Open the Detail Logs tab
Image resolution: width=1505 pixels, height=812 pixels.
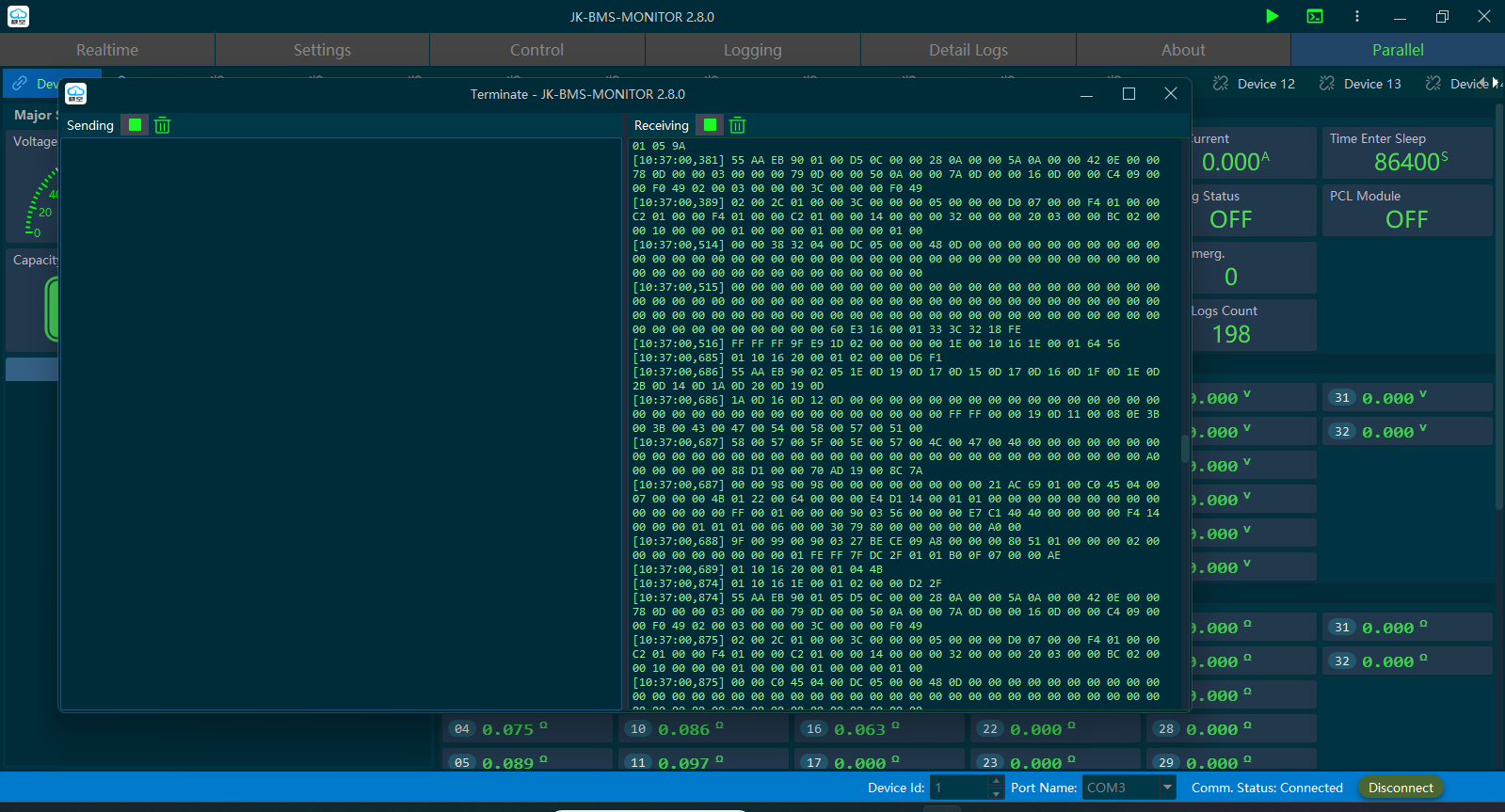click(x=968, y=50)
